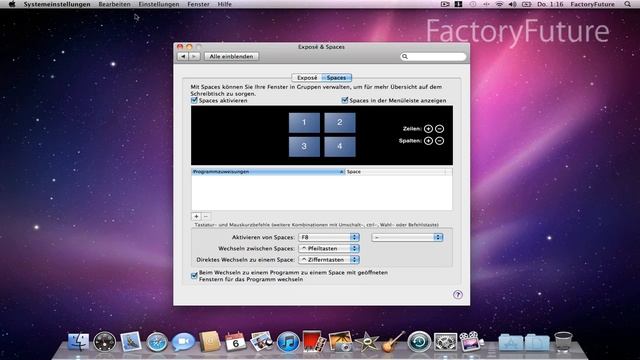Open the Aktivieren von Spaces F8 dropdown

point(329,237)
